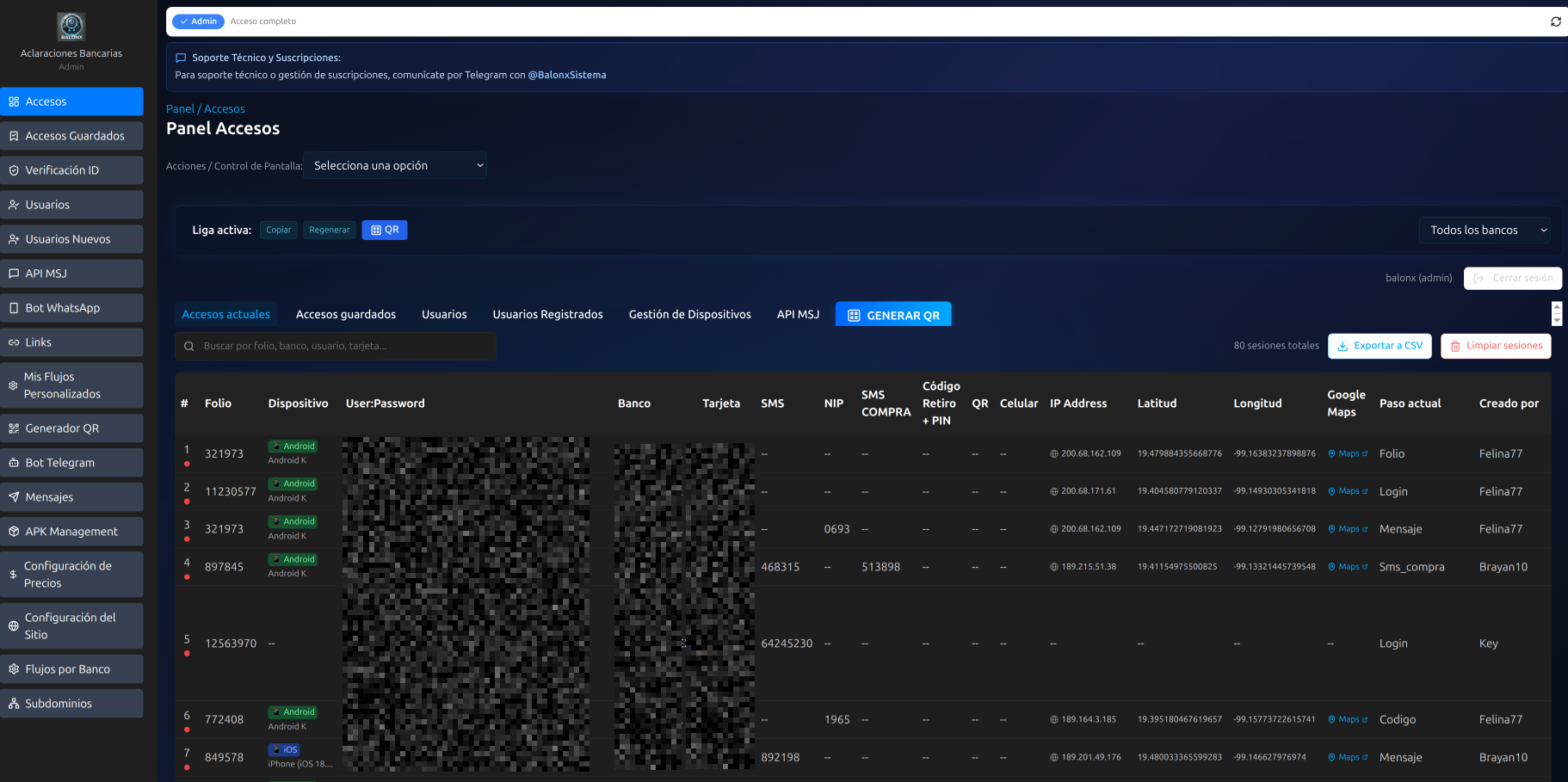
Task: Switch to the Accesos actuales tab
Action: pos(225,314)
